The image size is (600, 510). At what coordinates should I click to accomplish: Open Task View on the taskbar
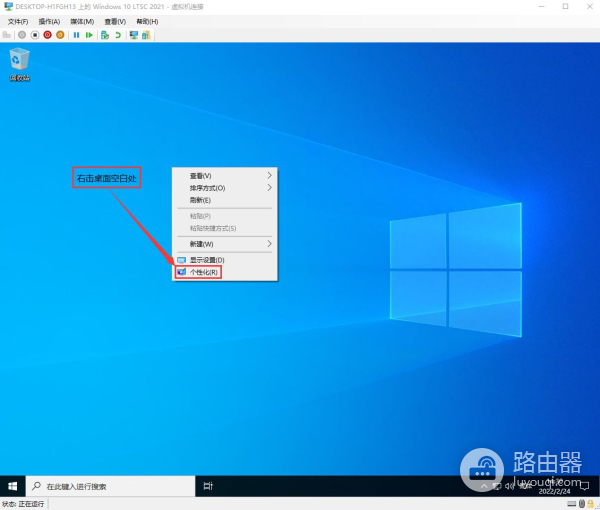(208, 486)
